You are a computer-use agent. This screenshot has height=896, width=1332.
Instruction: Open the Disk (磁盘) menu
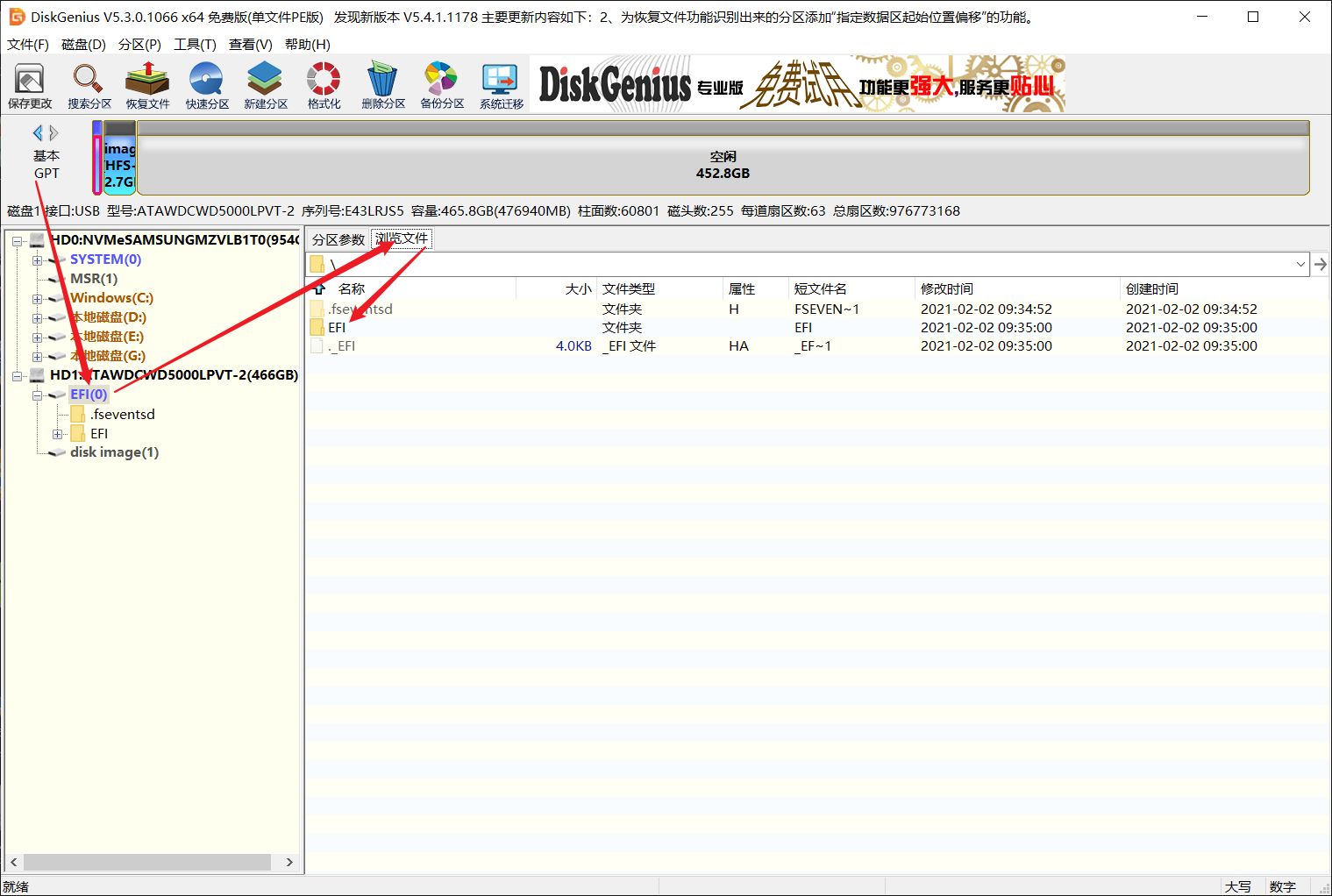pos(83,44)
